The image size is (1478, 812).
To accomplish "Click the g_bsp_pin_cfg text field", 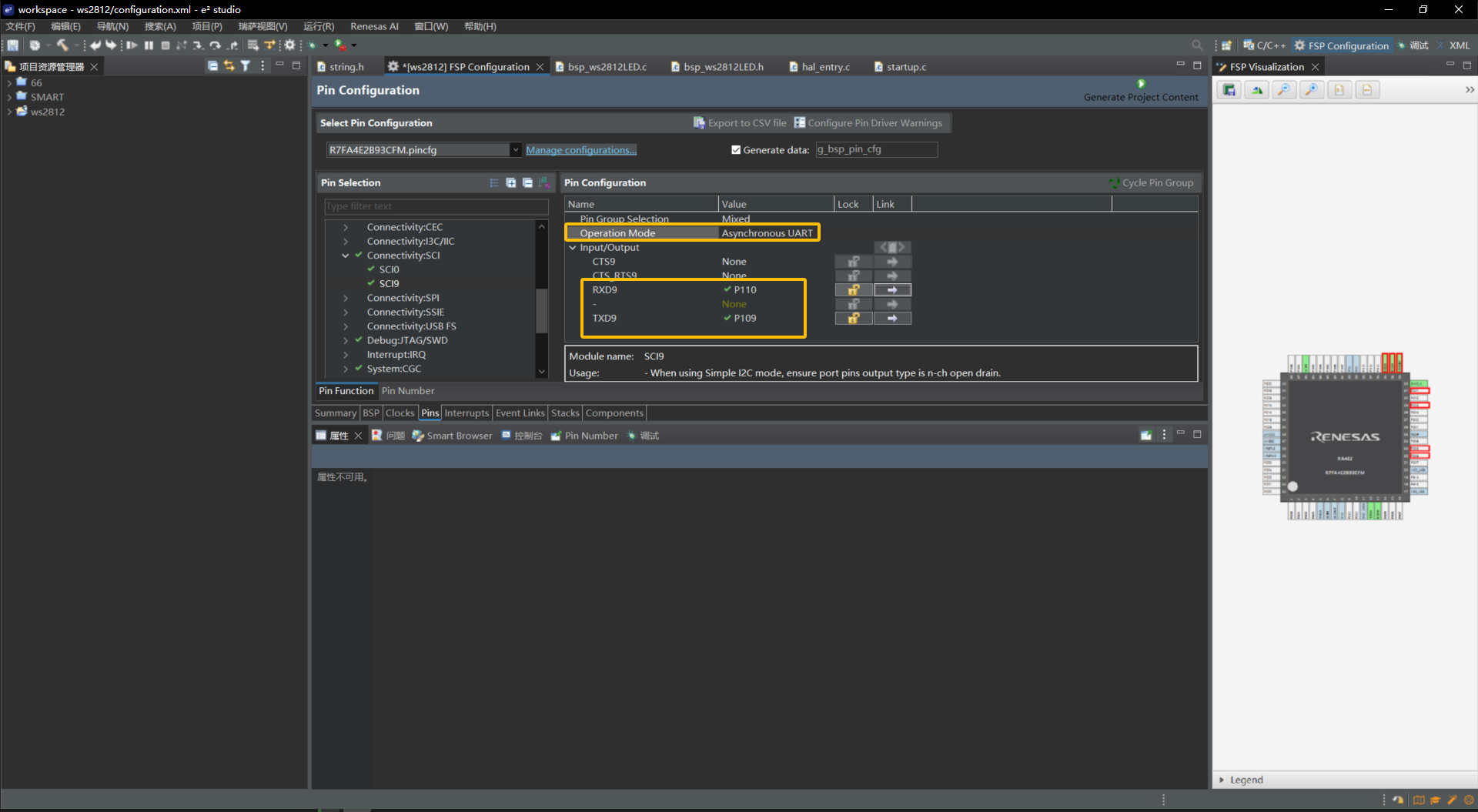I will [x=876, y=149].
